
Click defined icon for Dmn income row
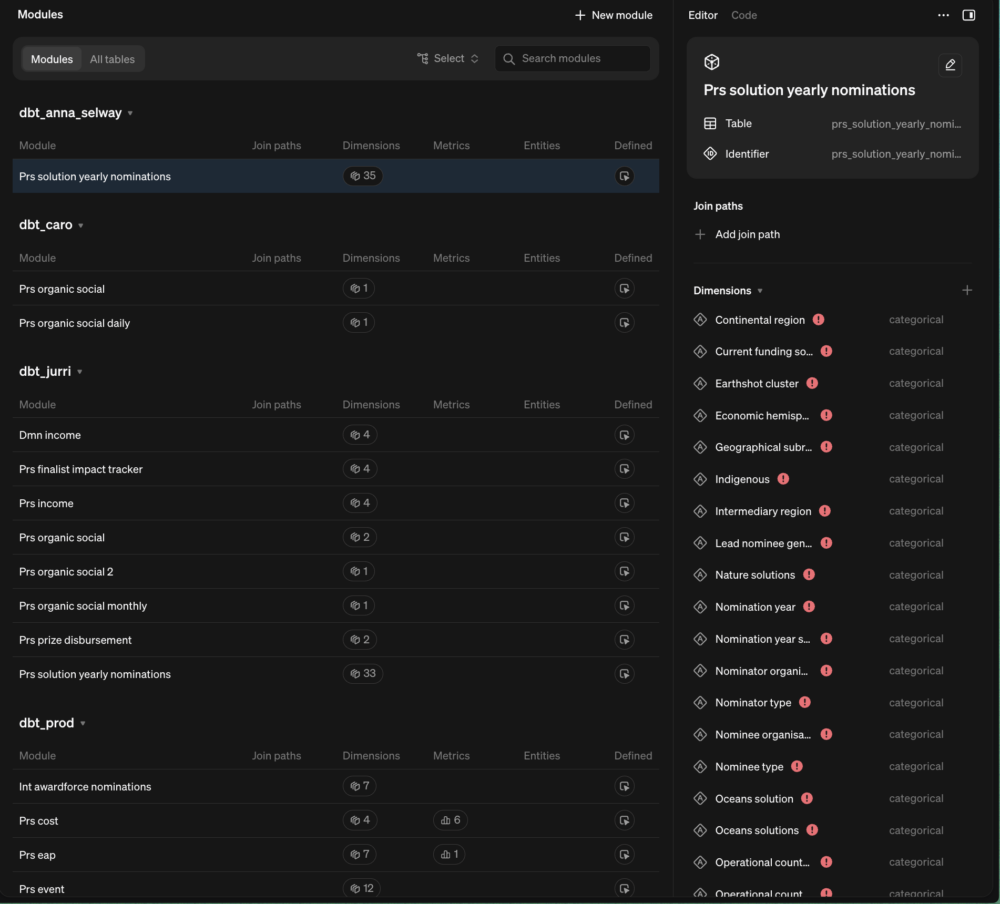pyautogui.click(x=624, y=435)
